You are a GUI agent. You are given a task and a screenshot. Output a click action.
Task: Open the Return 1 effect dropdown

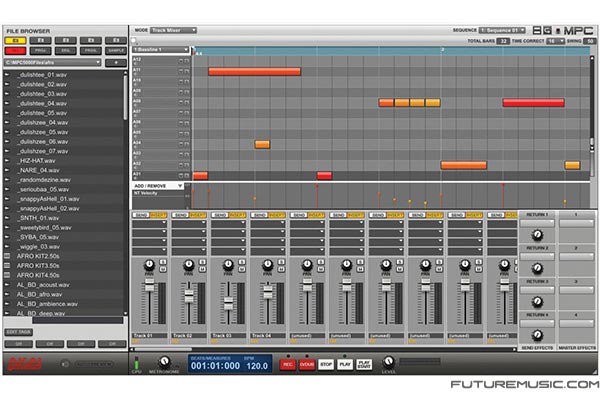coord(537,223)
